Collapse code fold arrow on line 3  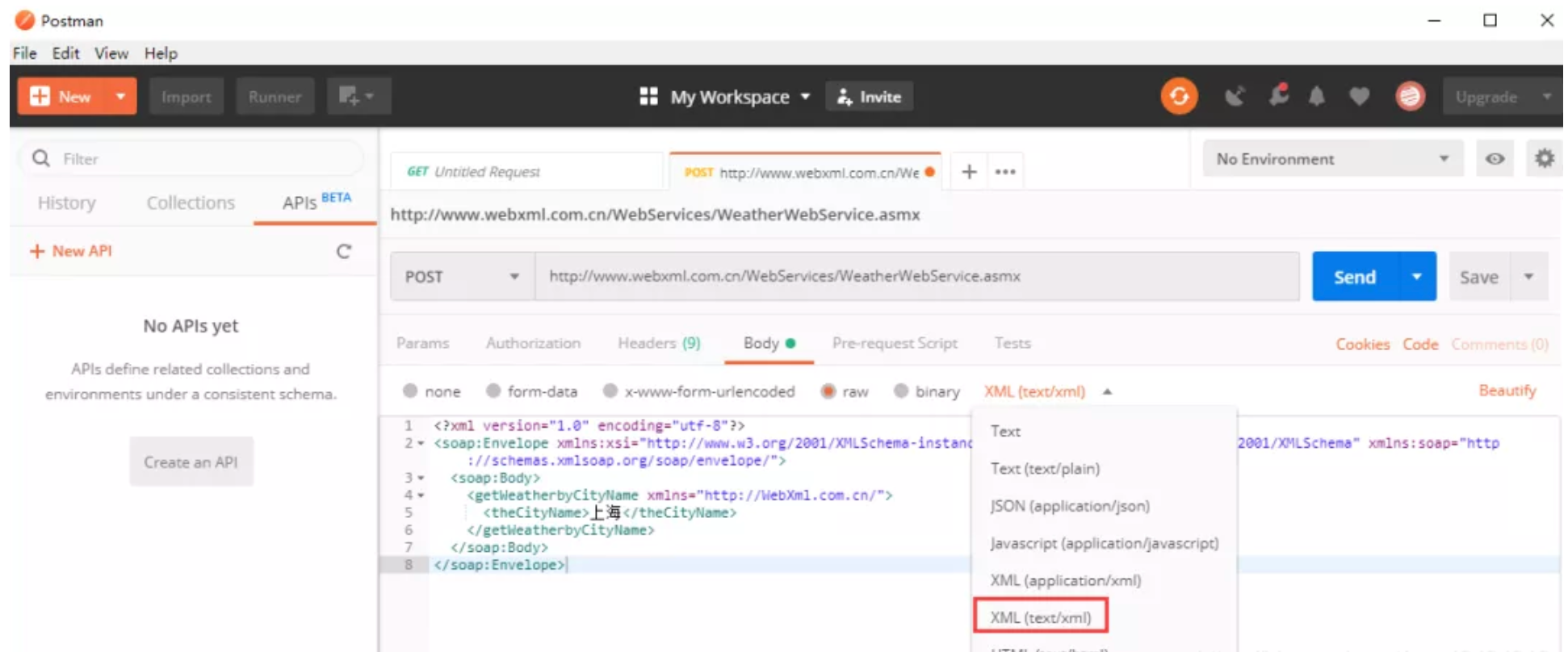tap(421, 478)
